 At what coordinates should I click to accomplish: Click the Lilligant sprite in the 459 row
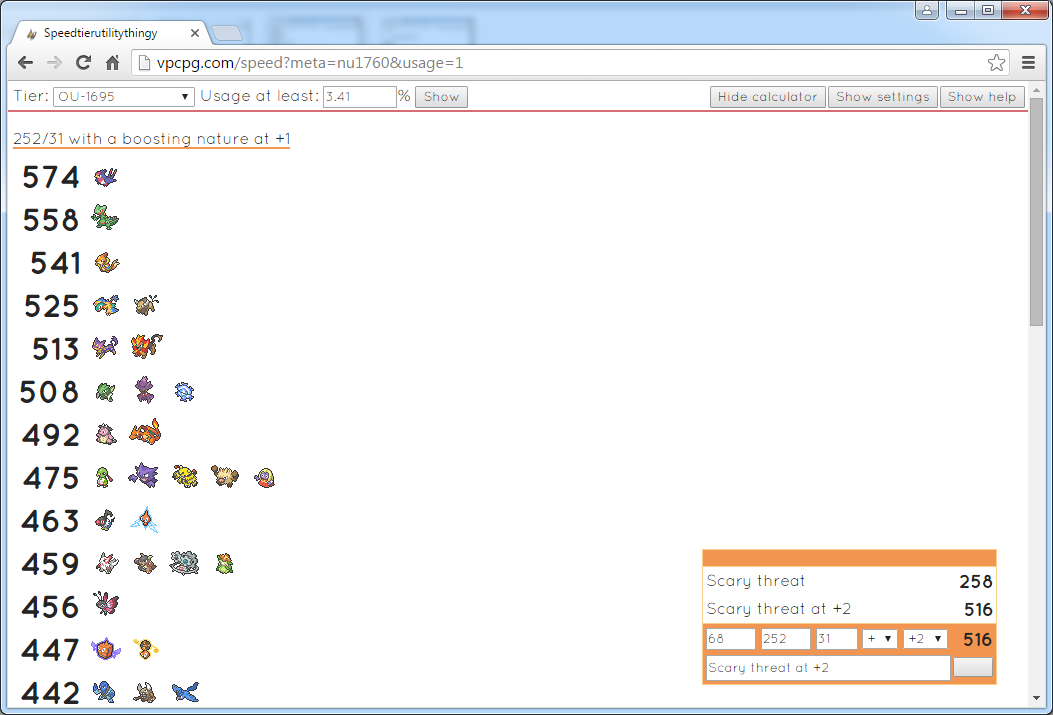click(x=224, y=563)
